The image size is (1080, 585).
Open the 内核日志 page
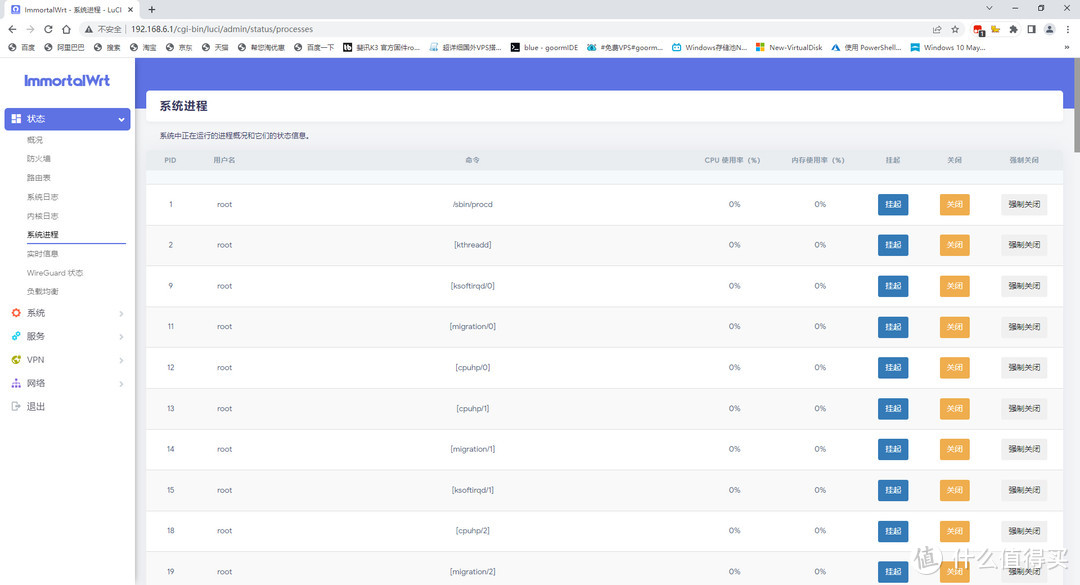(43, 216)
